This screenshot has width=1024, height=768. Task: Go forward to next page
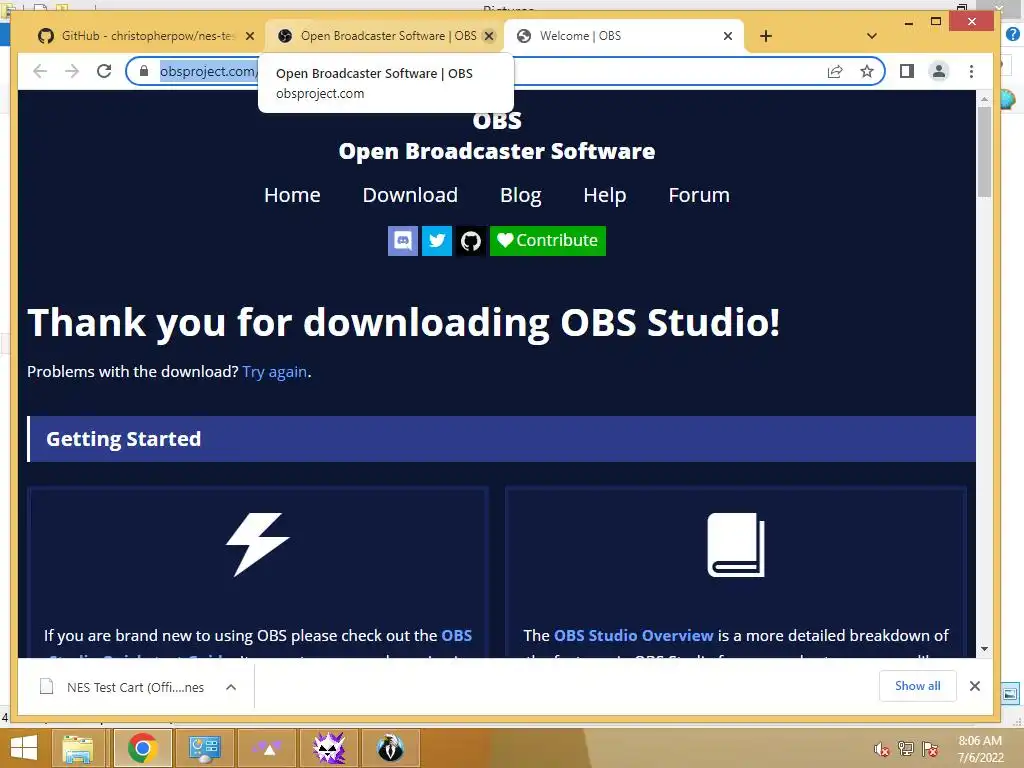(x=72, y=71)
